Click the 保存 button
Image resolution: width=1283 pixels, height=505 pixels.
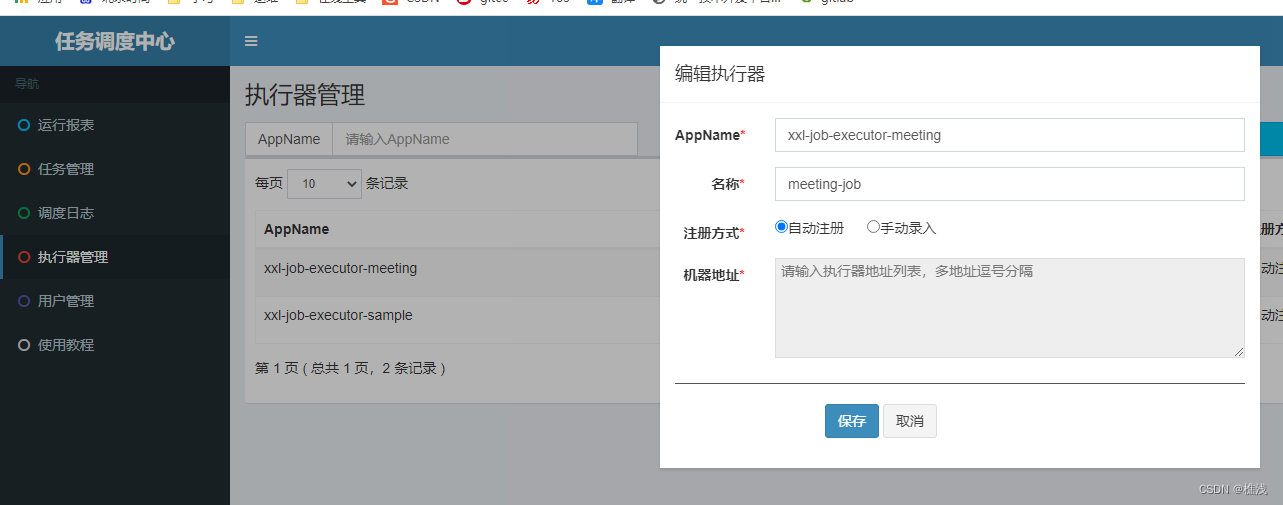[x=851, y=421]
